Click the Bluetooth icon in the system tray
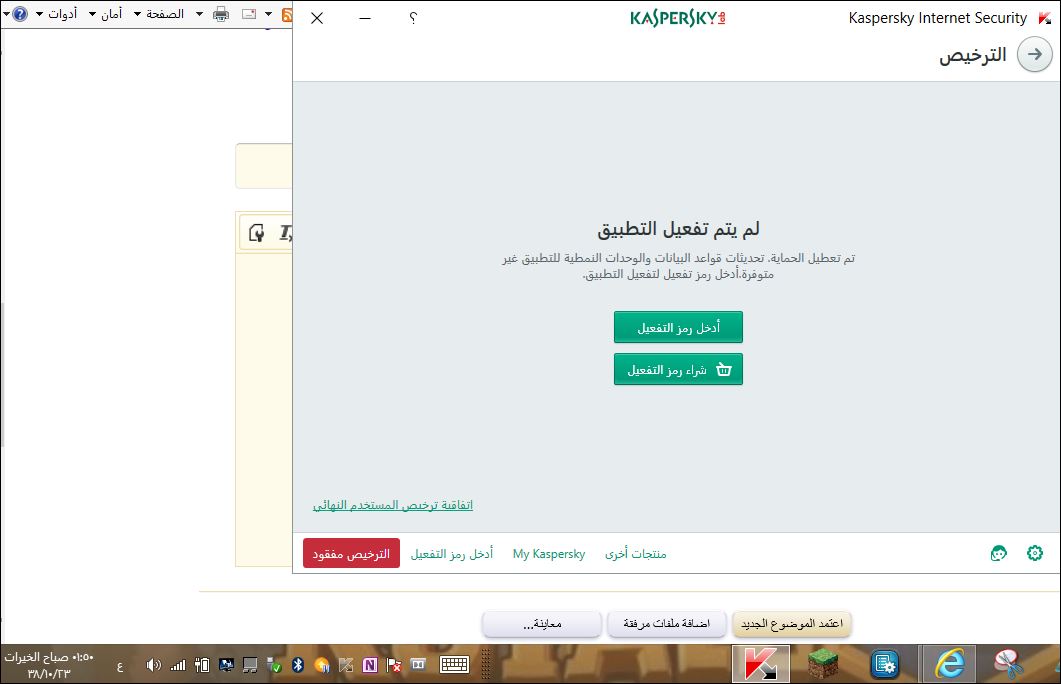Viewport: 1061px width, 684px height. click(298, 665)
